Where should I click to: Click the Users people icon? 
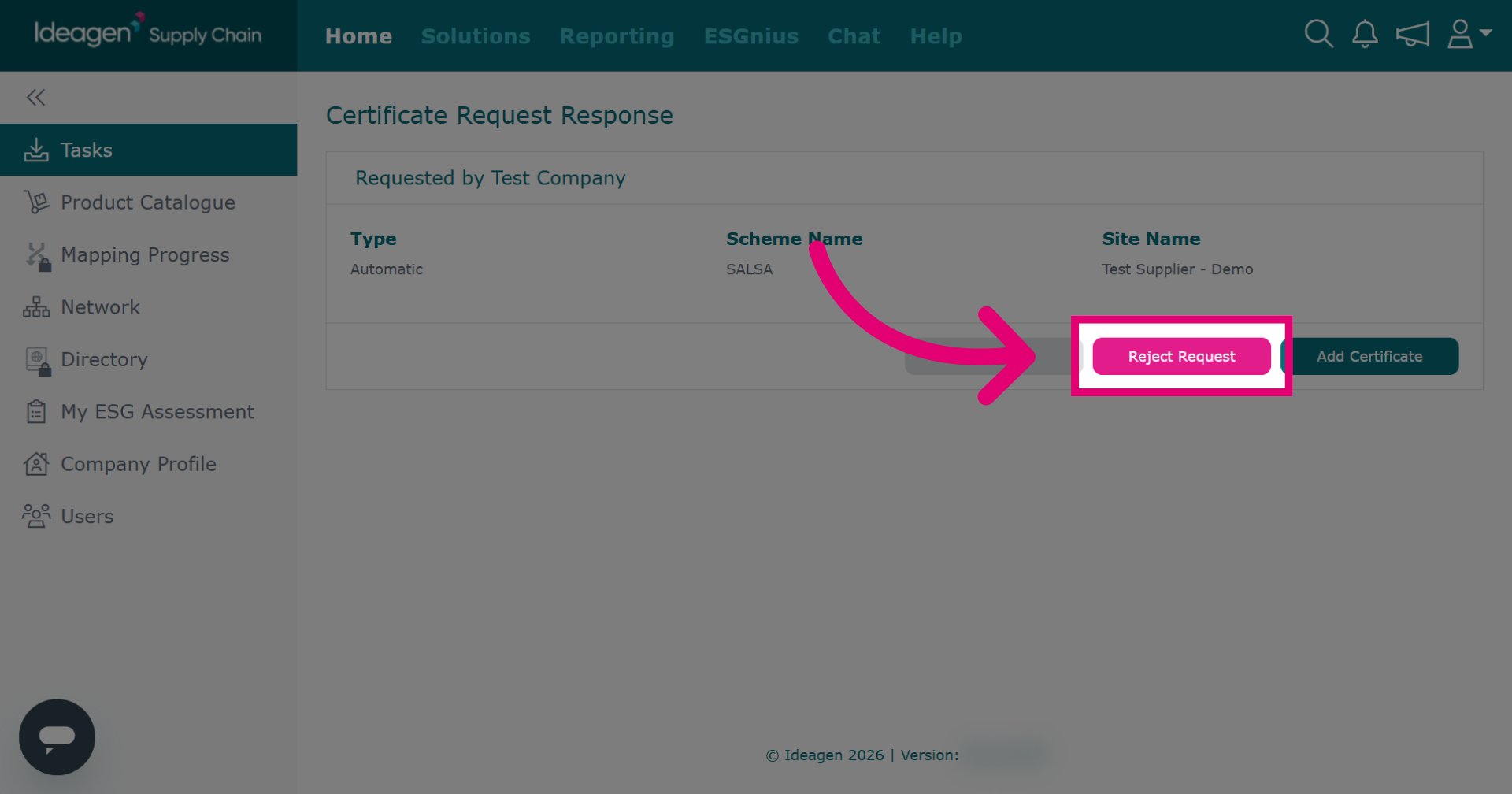tap(36, 516)
